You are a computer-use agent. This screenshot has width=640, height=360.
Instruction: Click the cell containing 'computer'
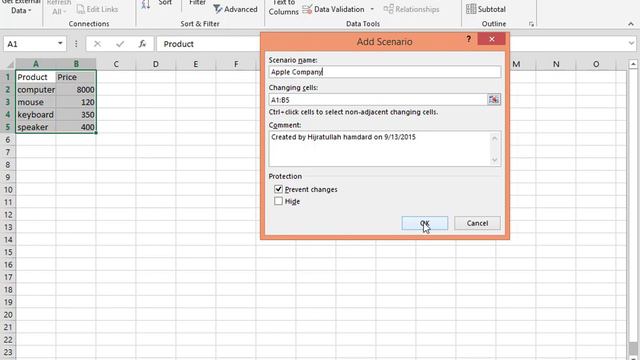(36, 89)
